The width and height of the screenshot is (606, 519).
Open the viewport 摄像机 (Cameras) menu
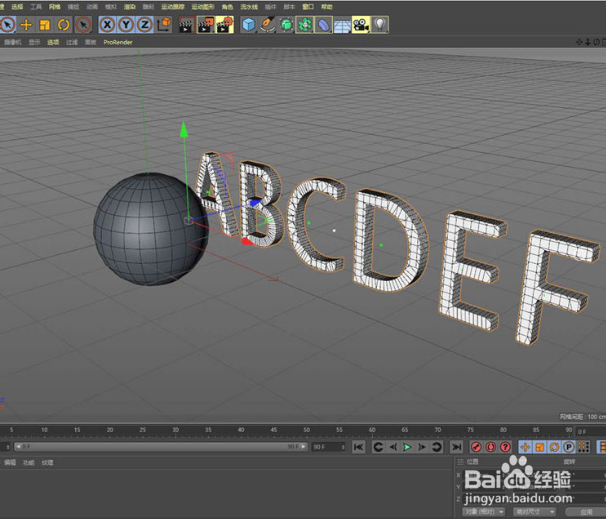coord(13,42)
